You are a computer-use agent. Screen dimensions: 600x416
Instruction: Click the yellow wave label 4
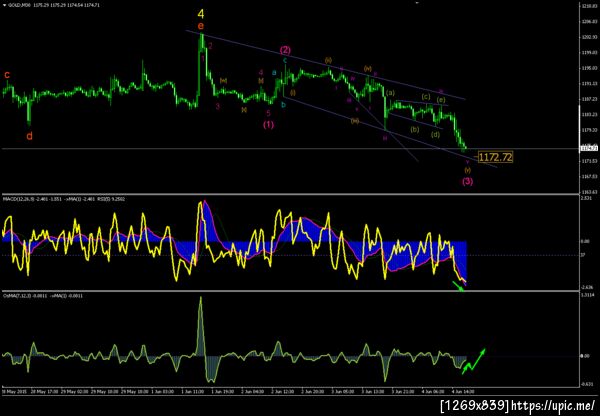tap(201, 14)
